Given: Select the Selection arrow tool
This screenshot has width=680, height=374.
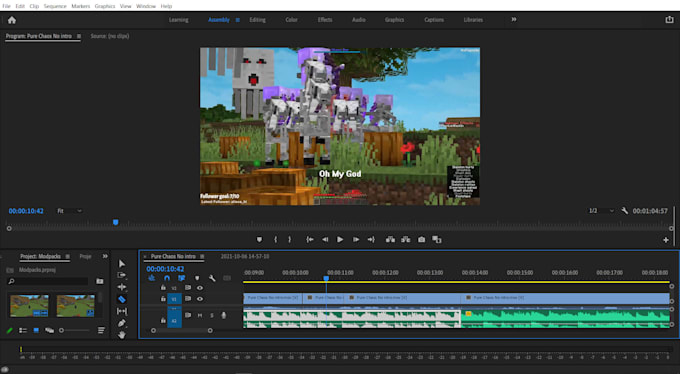Looking at the screenshot, I should coord(122,264).
